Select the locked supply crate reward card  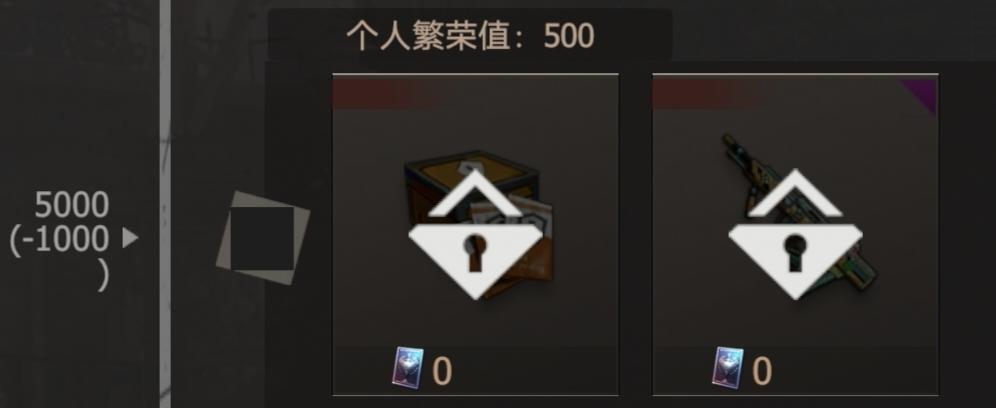tap(475, 234)
